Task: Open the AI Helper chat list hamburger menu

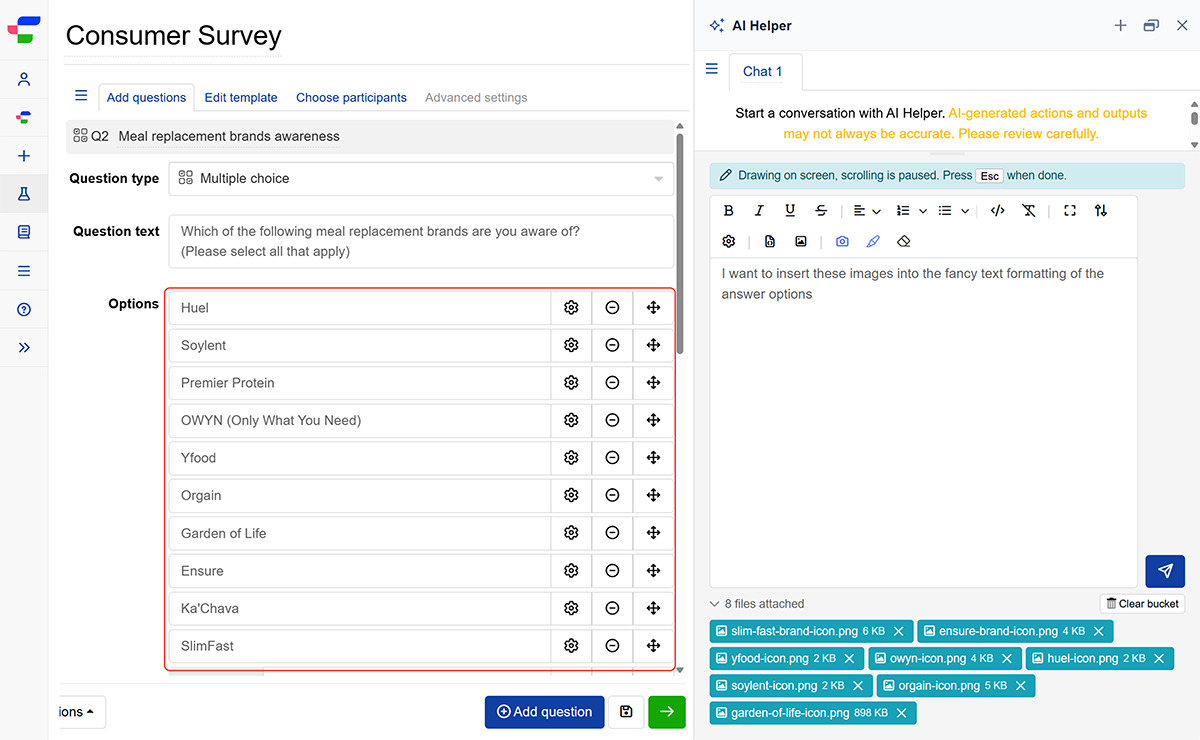Action: click(712, 69)
